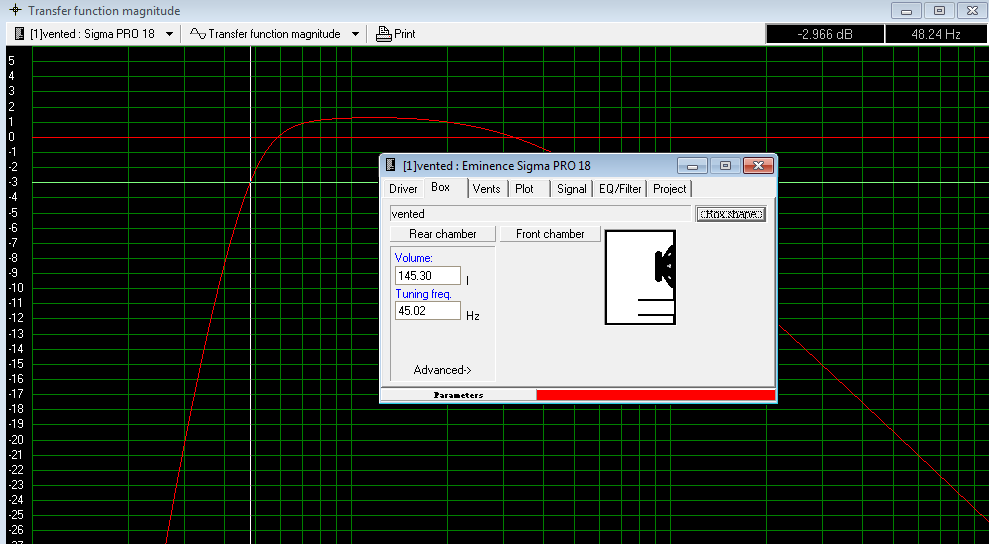Click the Transfer function magnitude selector text
The image size is (989, 544).
point(274,34)
